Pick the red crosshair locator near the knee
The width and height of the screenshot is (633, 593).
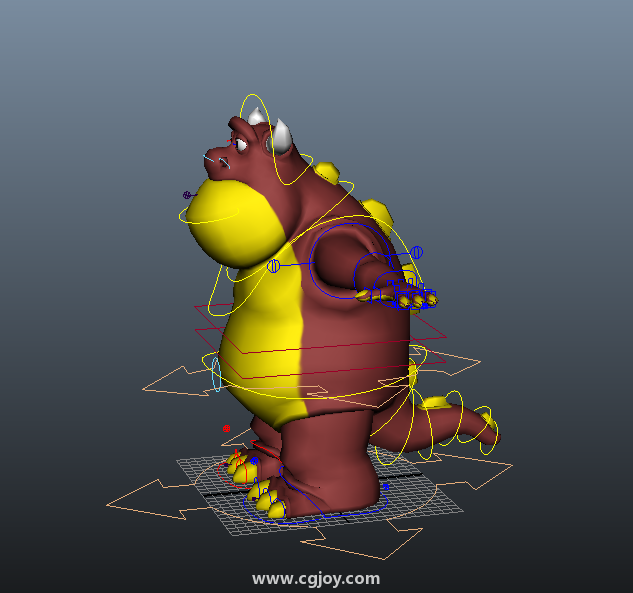[226, 428]
